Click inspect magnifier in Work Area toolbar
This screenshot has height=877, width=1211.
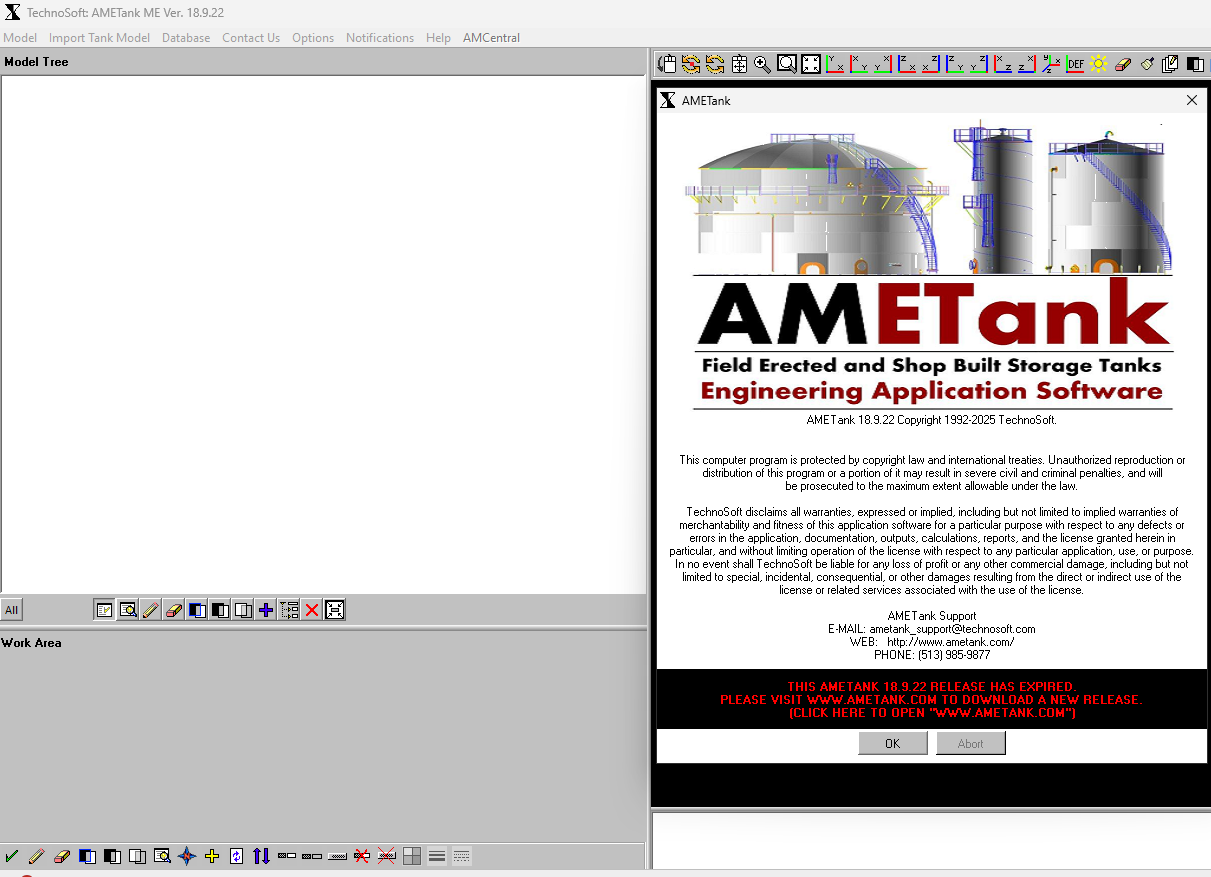click(x=162, y=856)
